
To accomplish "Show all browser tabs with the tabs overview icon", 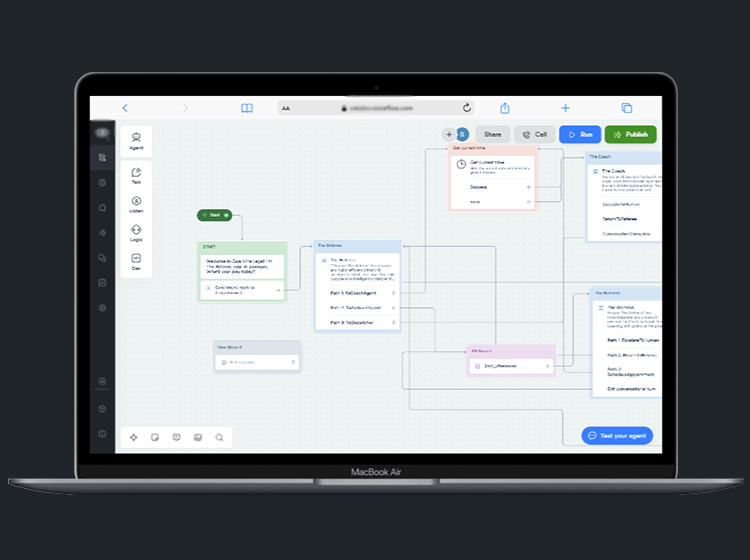I will tap(627, 108).
